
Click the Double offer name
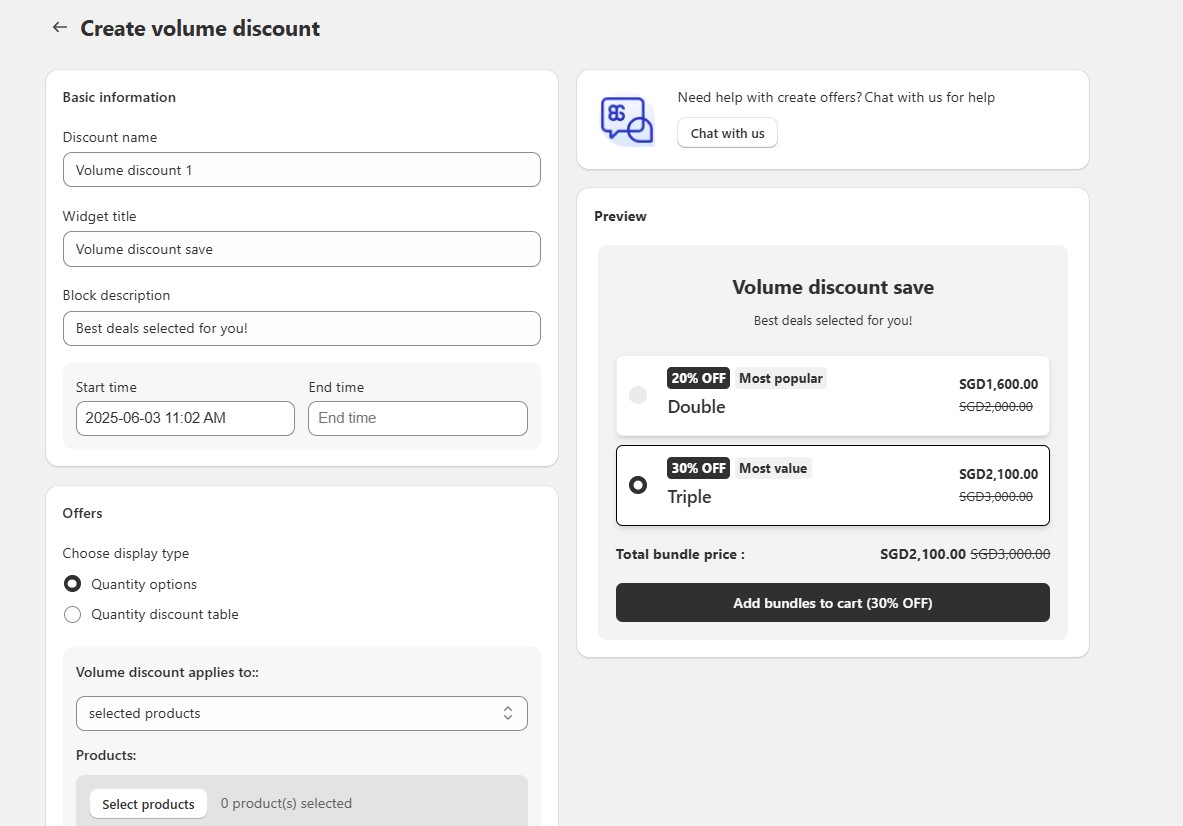coord(696,407)
